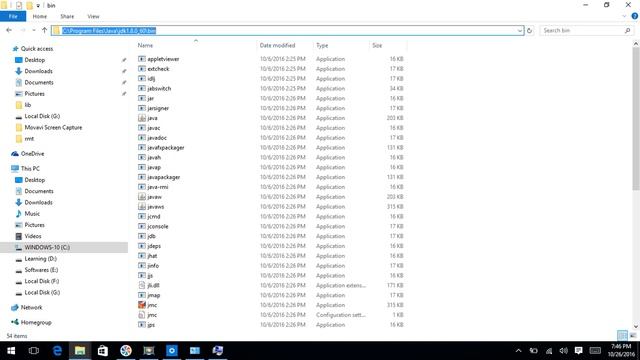Viewport: 640px width, 360px height.
Task: Select the appletviewer application icon
Action: tap(142, 59)
